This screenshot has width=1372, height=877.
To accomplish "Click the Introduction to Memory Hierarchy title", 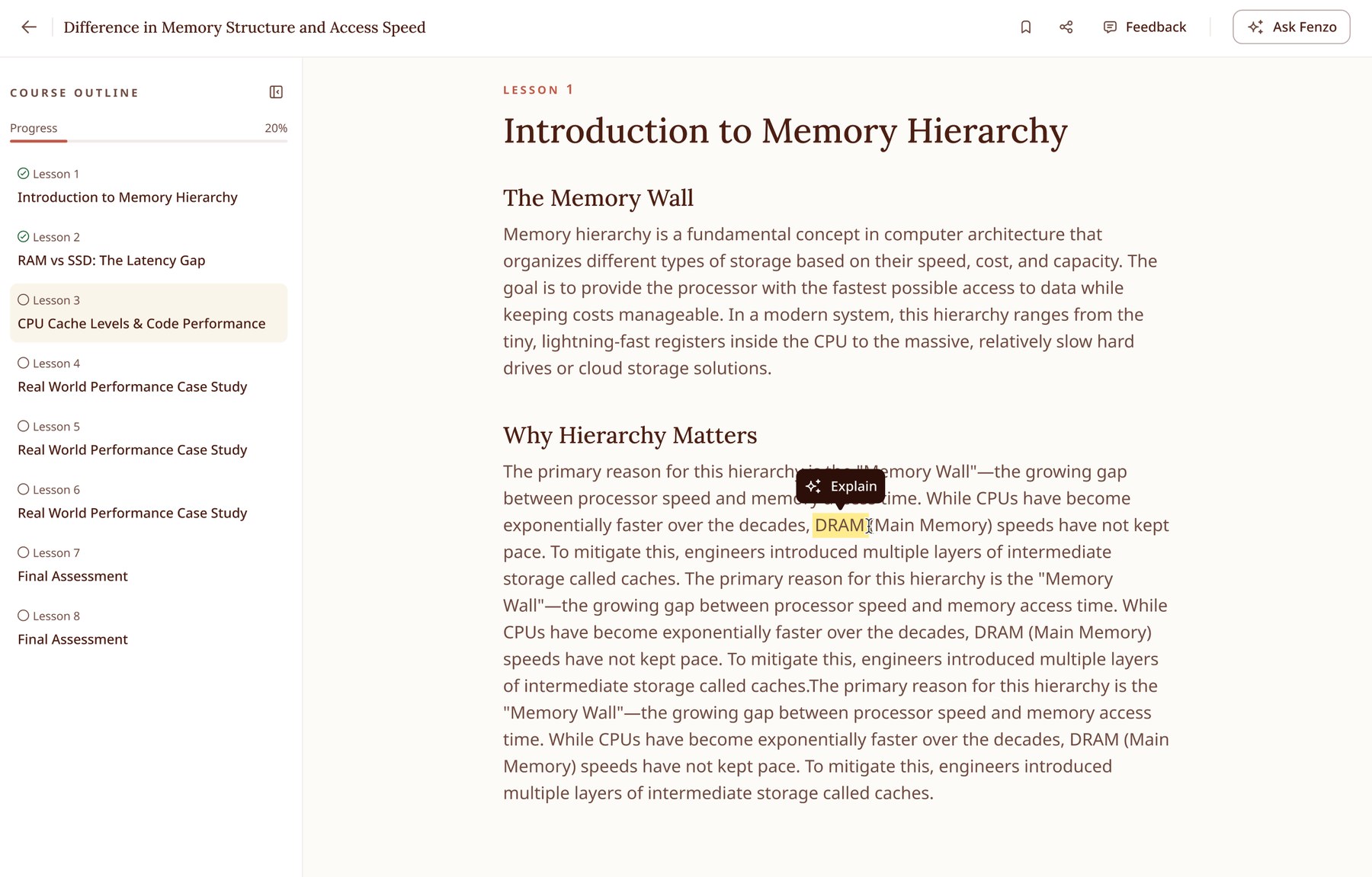I will tap(785, 131).
